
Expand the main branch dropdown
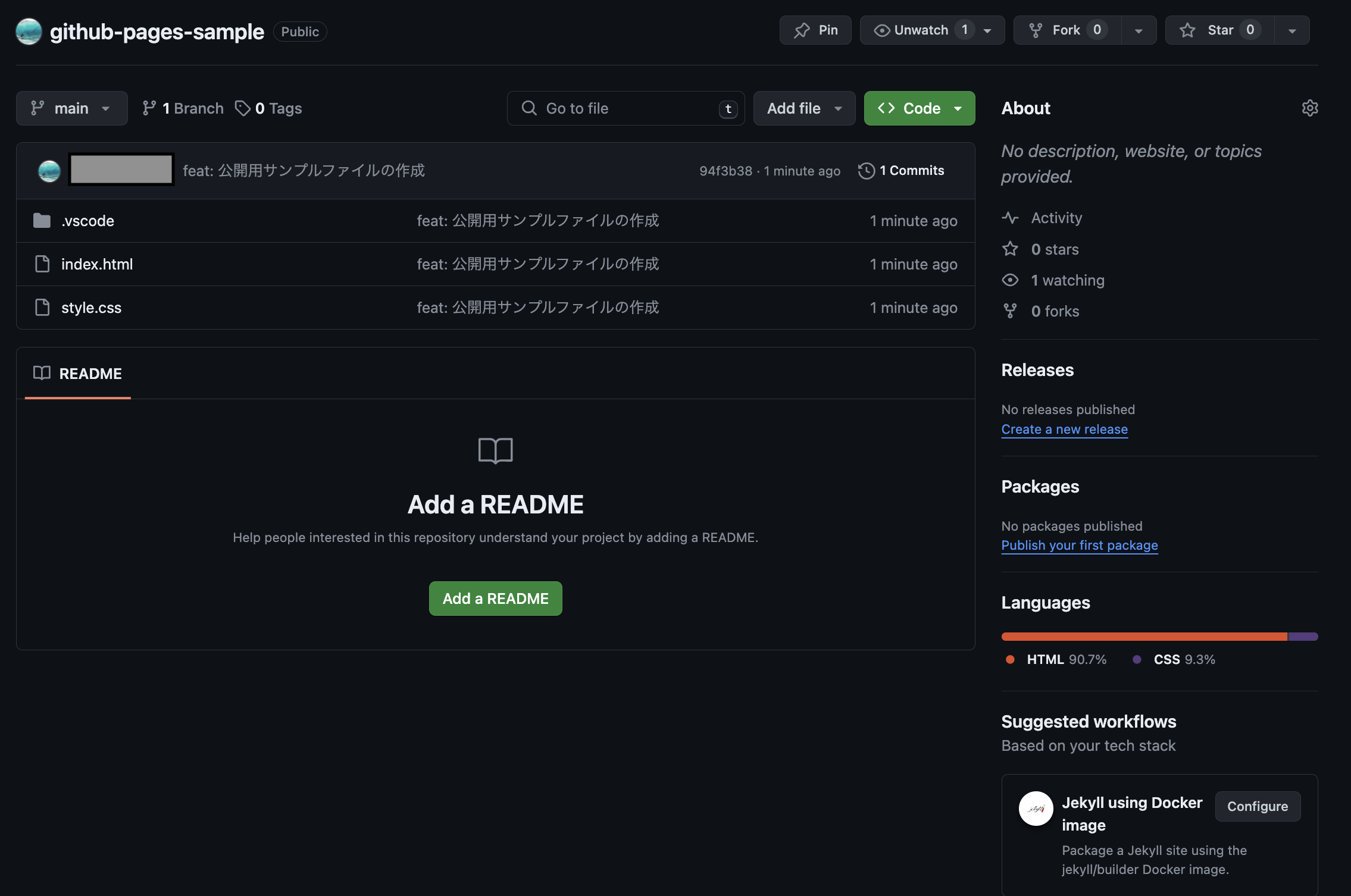pyautogui.click(x=71, y=108)
